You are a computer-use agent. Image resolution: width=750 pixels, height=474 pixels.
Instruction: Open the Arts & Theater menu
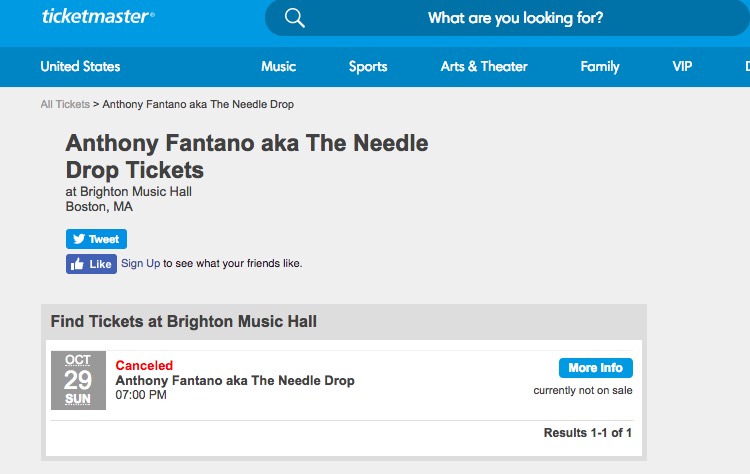click(484, 66)
